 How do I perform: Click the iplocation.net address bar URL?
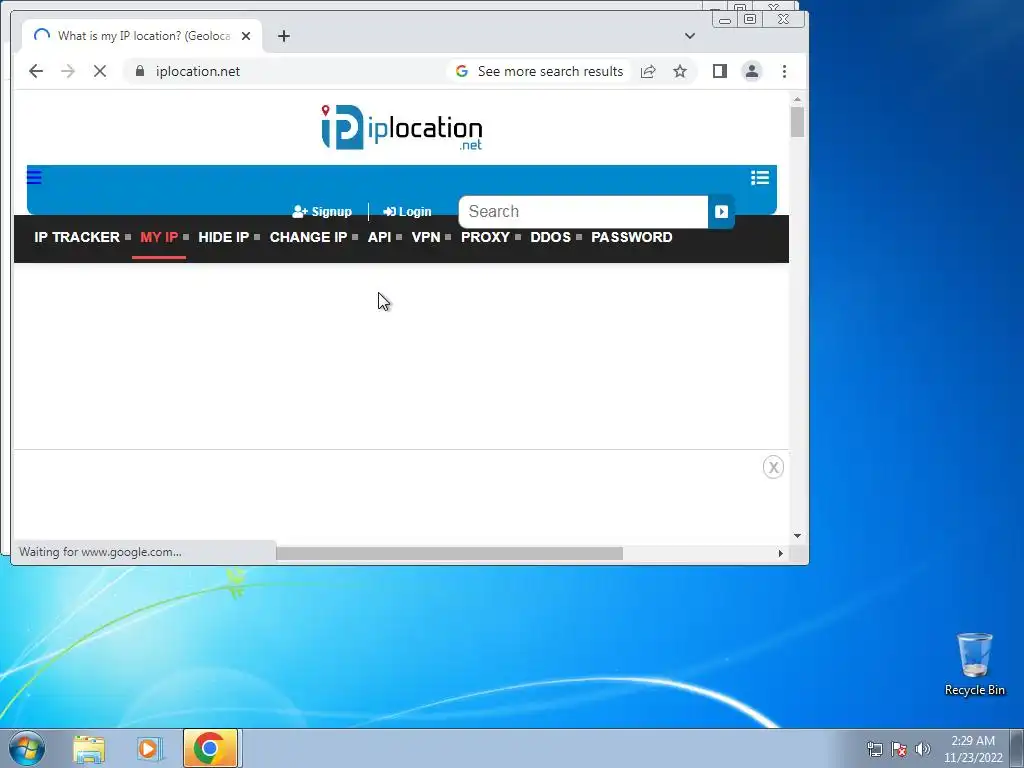(198, 71)
